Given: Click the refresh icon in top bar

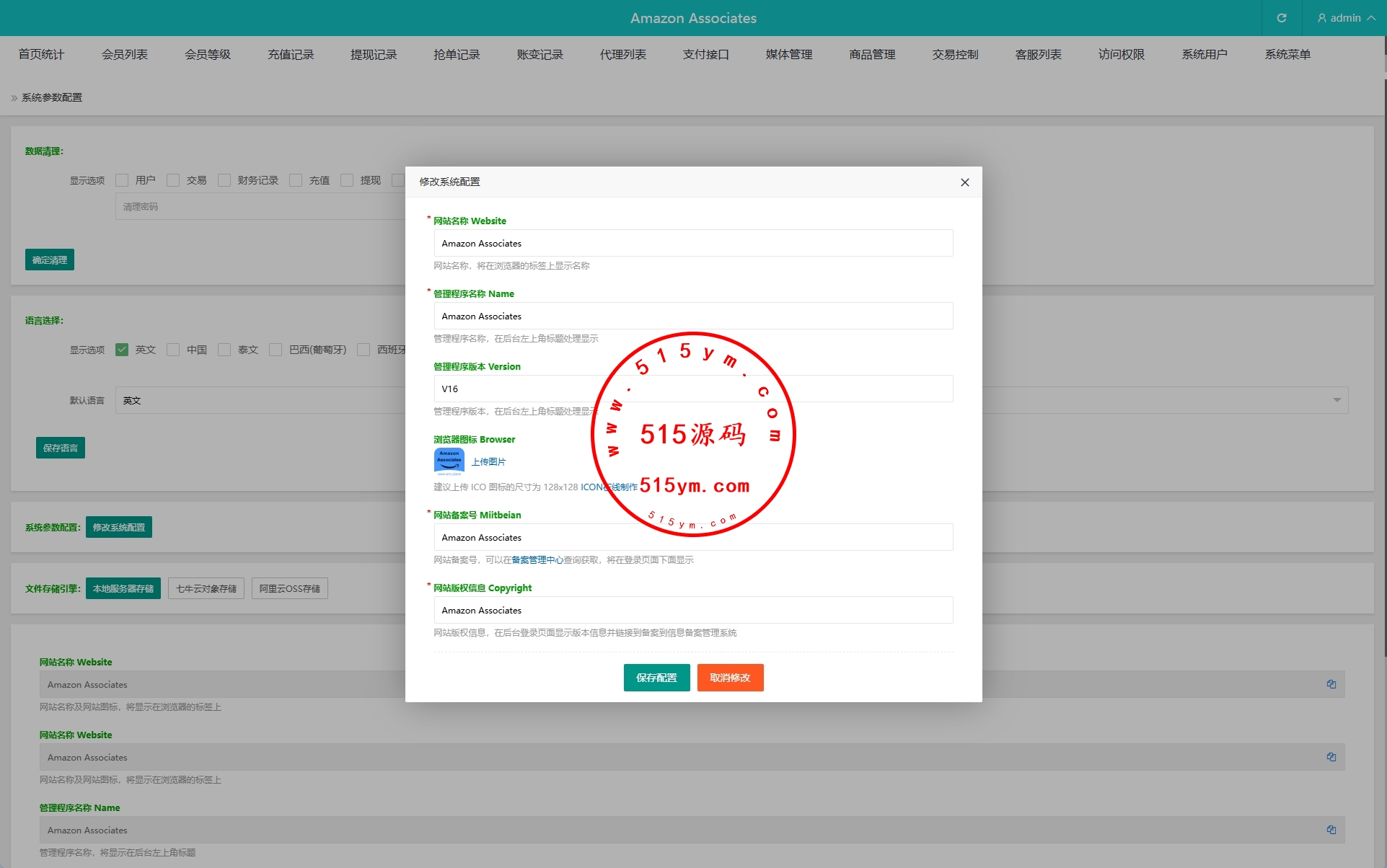Looking at the screenshot, I should click(1282, 18).
